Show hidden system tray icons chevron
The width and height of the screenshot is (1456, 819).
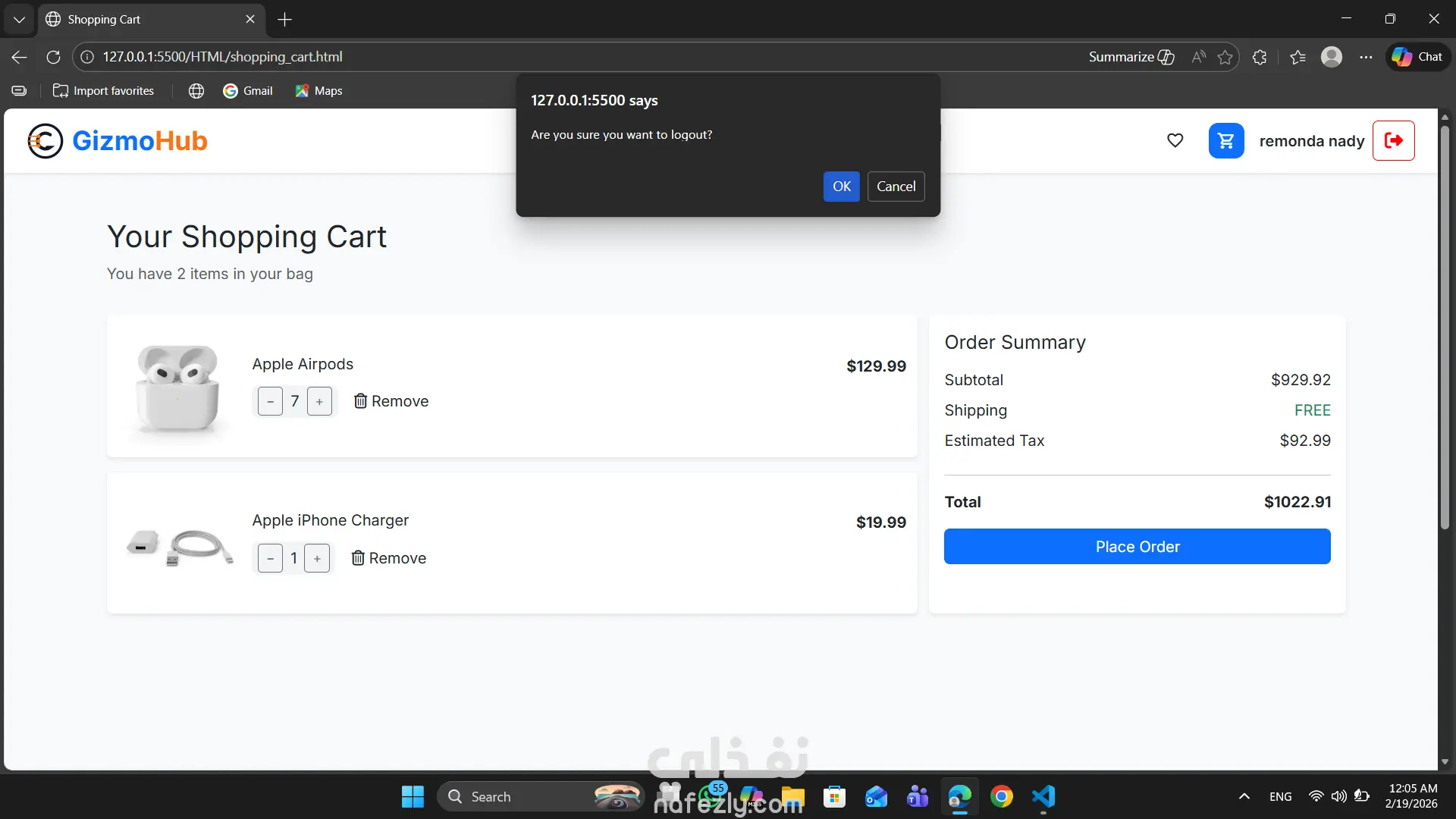coord(1244,796)
